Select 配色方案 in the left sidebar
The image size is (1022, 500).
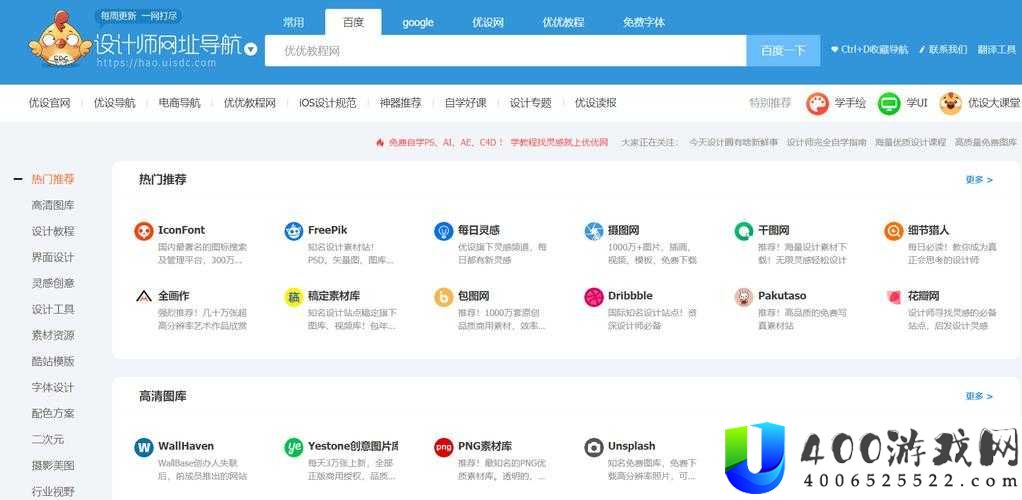point(53,414)
